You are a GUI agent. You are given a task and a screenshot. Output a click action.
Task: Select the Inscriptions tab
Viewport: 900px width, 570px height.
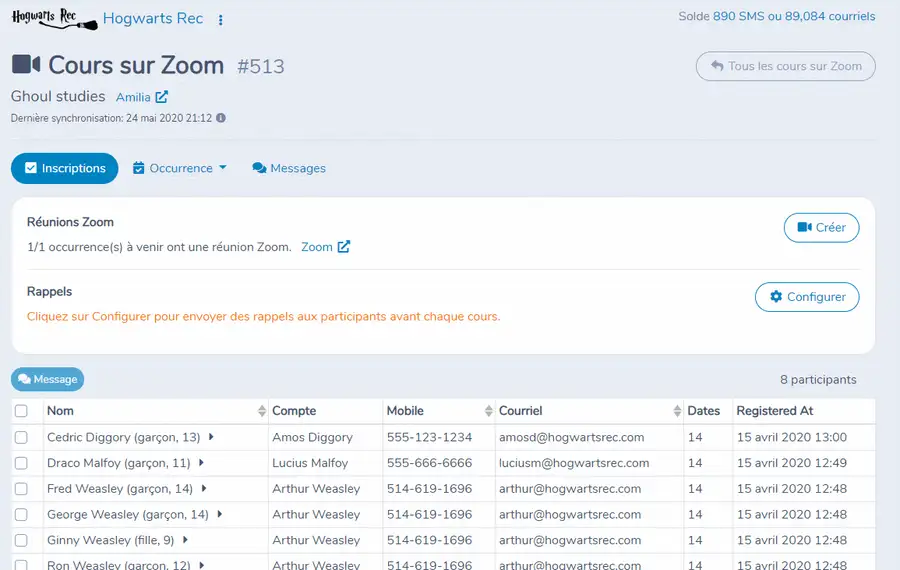coord(64,168)
